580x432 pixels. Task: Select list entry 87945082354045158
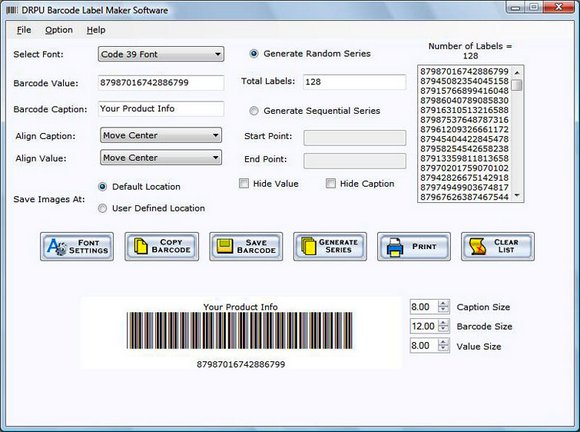tap(464, 81)
